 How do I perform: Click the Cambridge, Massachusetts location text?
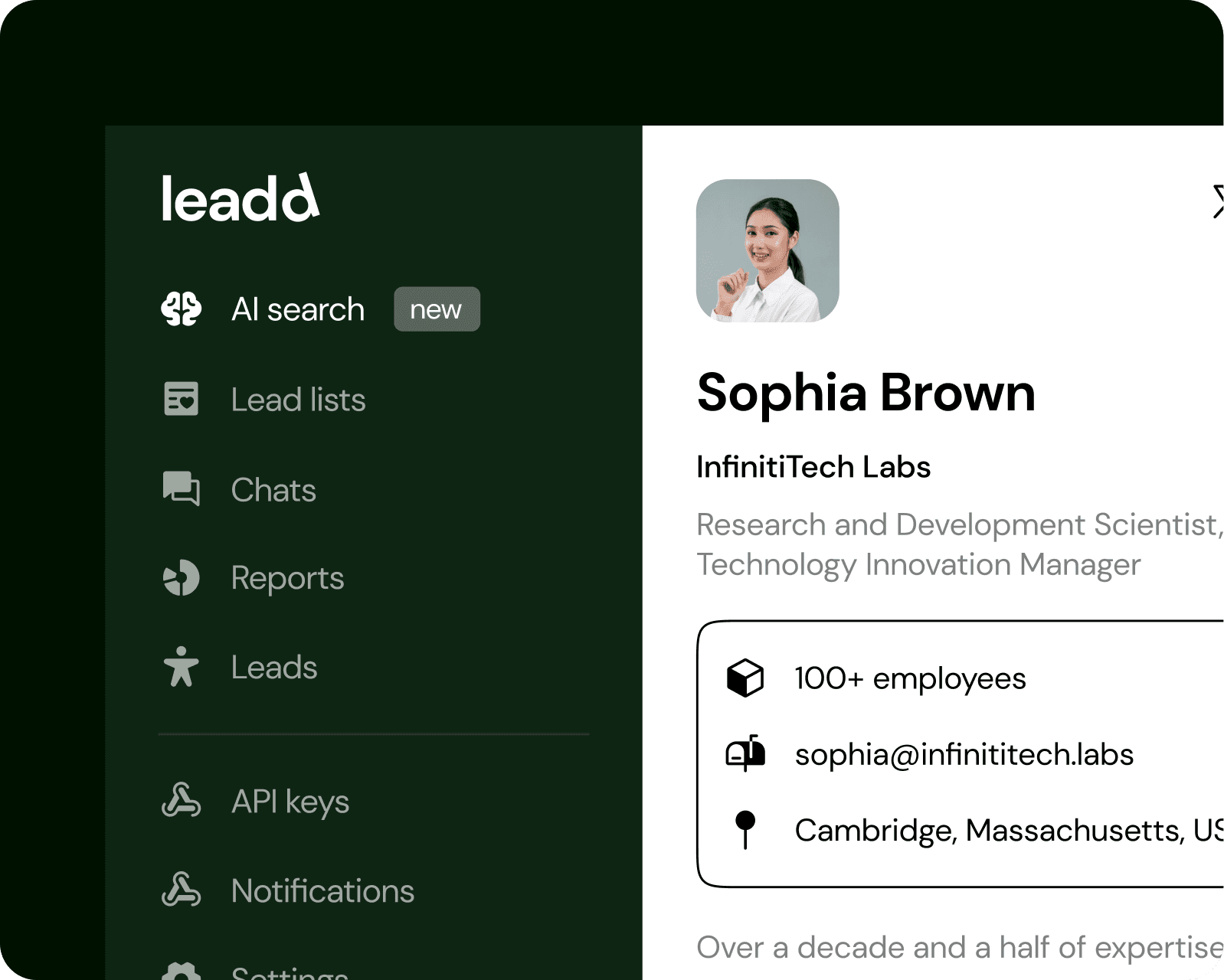point(1009,831)
